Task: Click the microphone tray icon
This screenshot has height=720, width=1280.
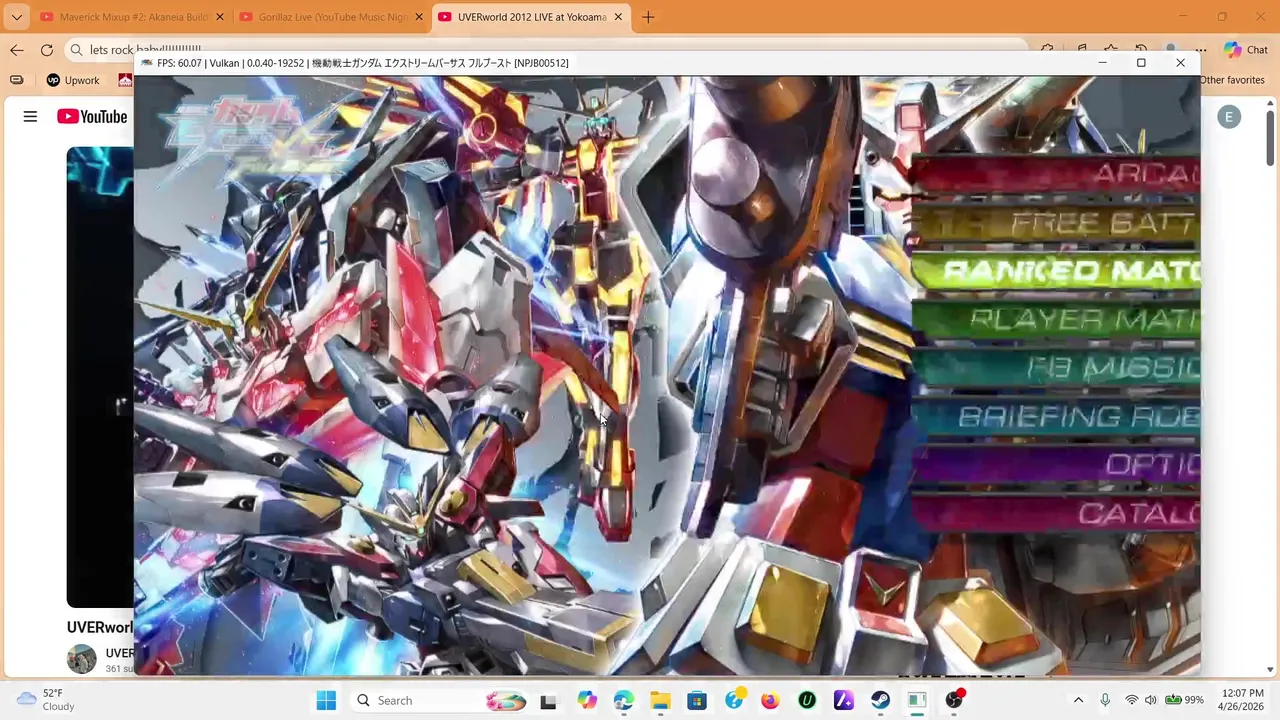Action: point(1105,700)
